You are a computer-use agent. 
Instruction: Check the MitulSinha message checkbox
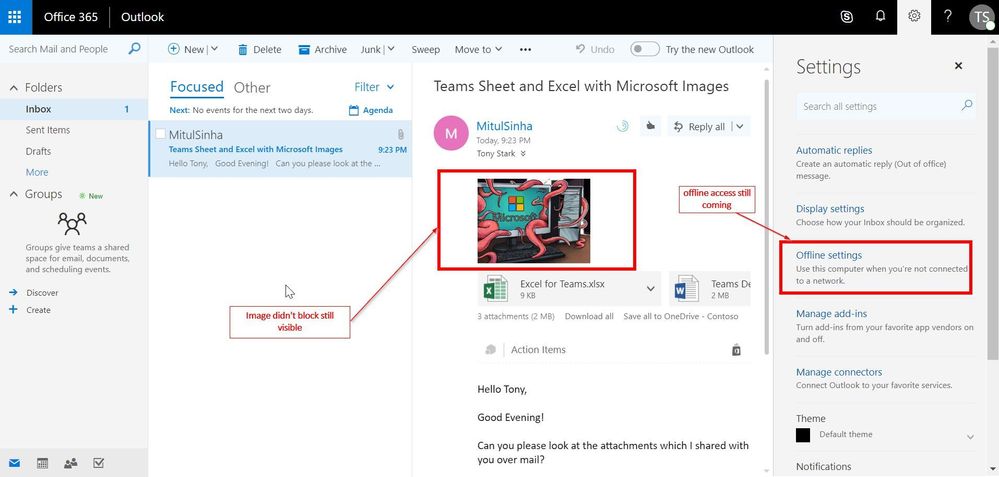click(x=159, y=134)
